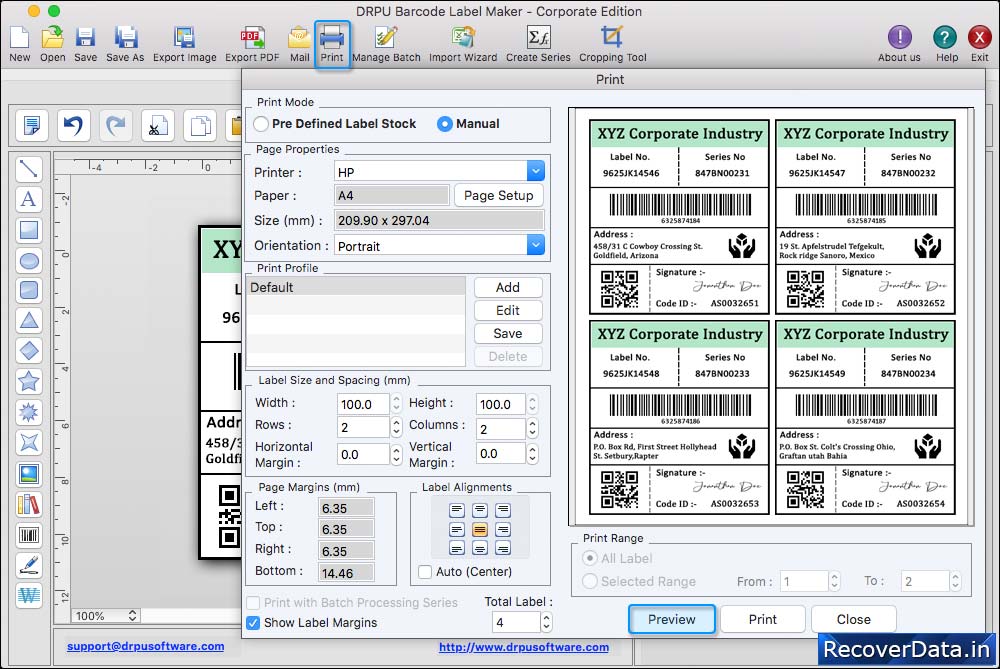
Task: Close the Print dialog
Action: [853, 619]
